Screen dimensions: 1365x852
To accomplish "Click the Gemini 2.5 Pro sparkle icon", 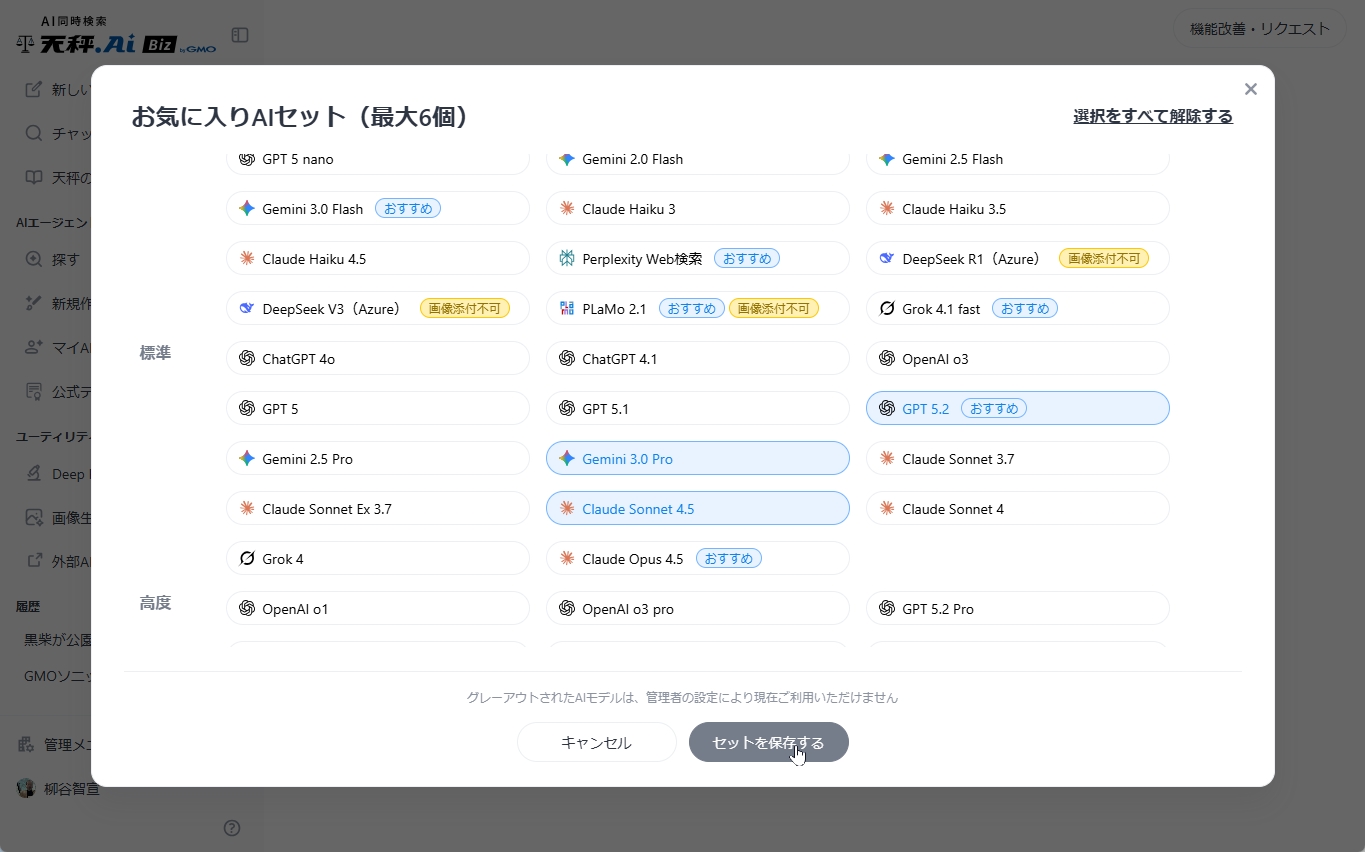I will click(247, 459).
